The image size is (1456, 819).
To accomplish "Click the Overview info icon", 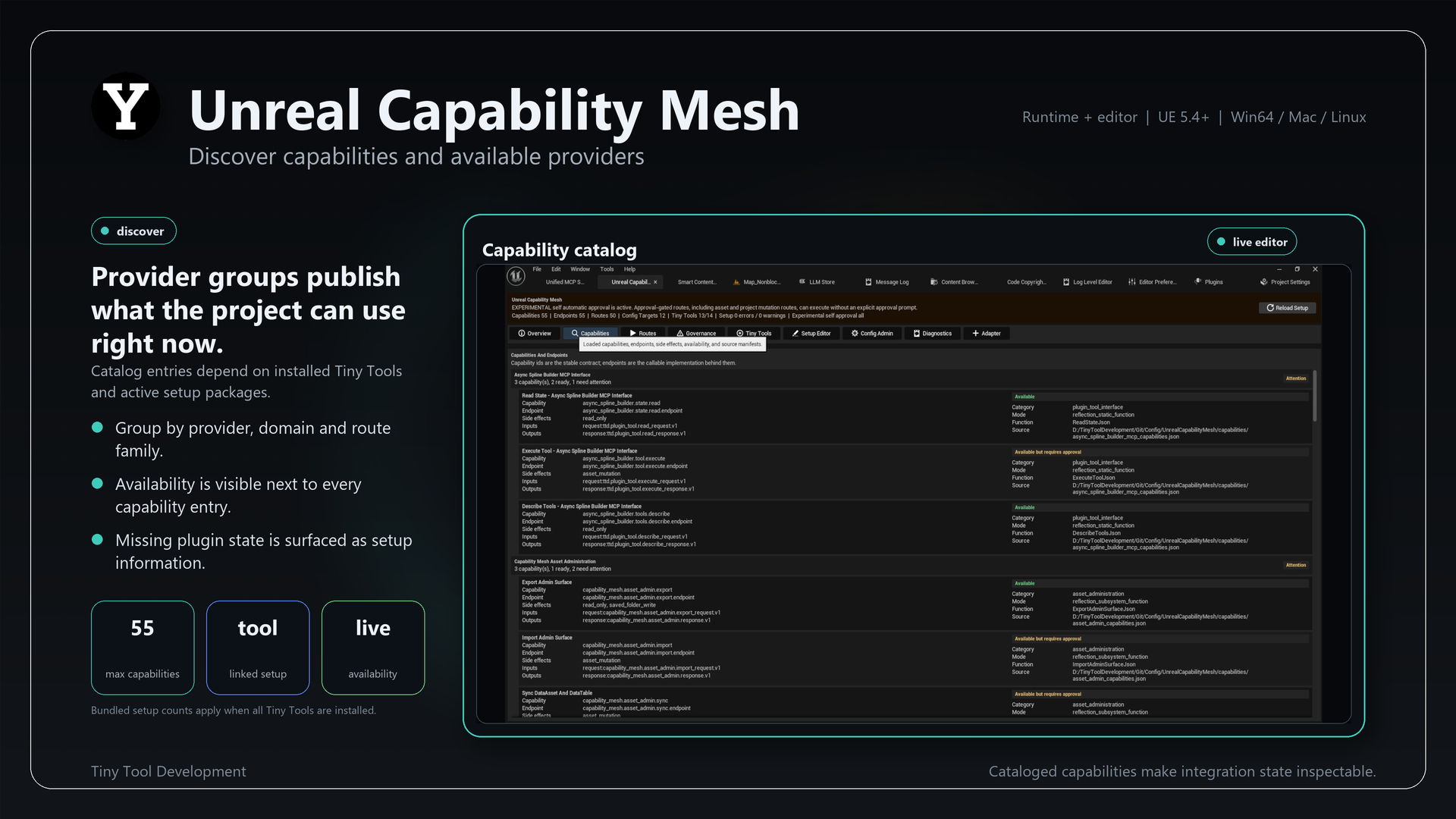I will pos(522,334).
